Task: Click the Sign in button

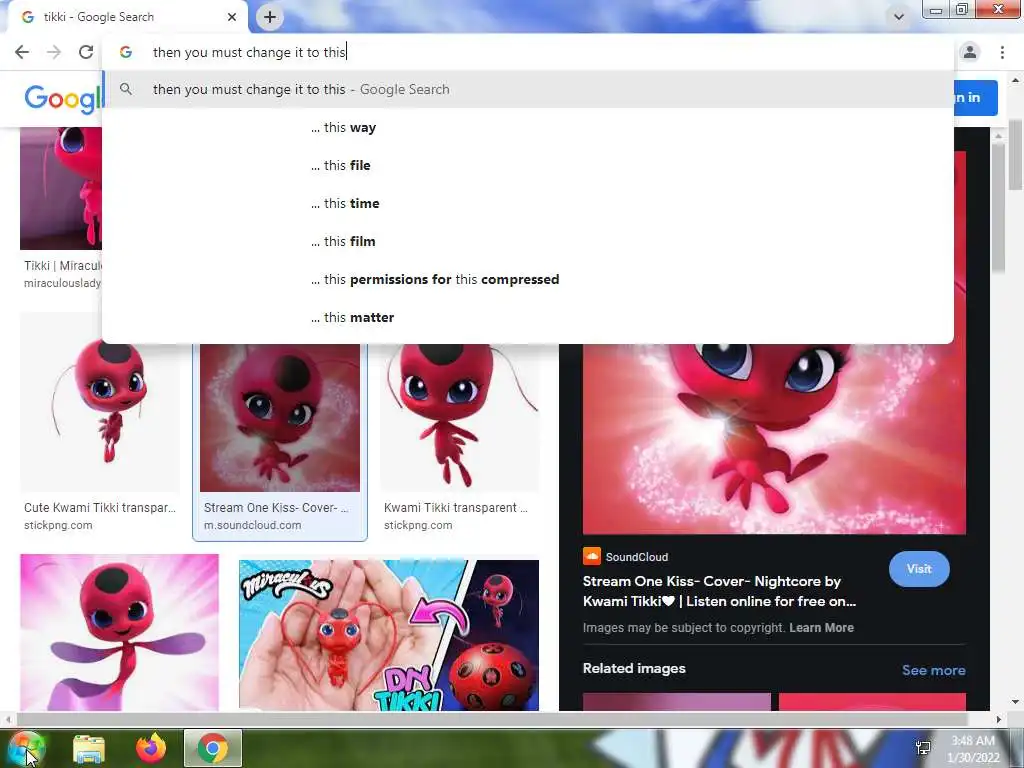Action: pyautogui.click(x=974, y=97)
